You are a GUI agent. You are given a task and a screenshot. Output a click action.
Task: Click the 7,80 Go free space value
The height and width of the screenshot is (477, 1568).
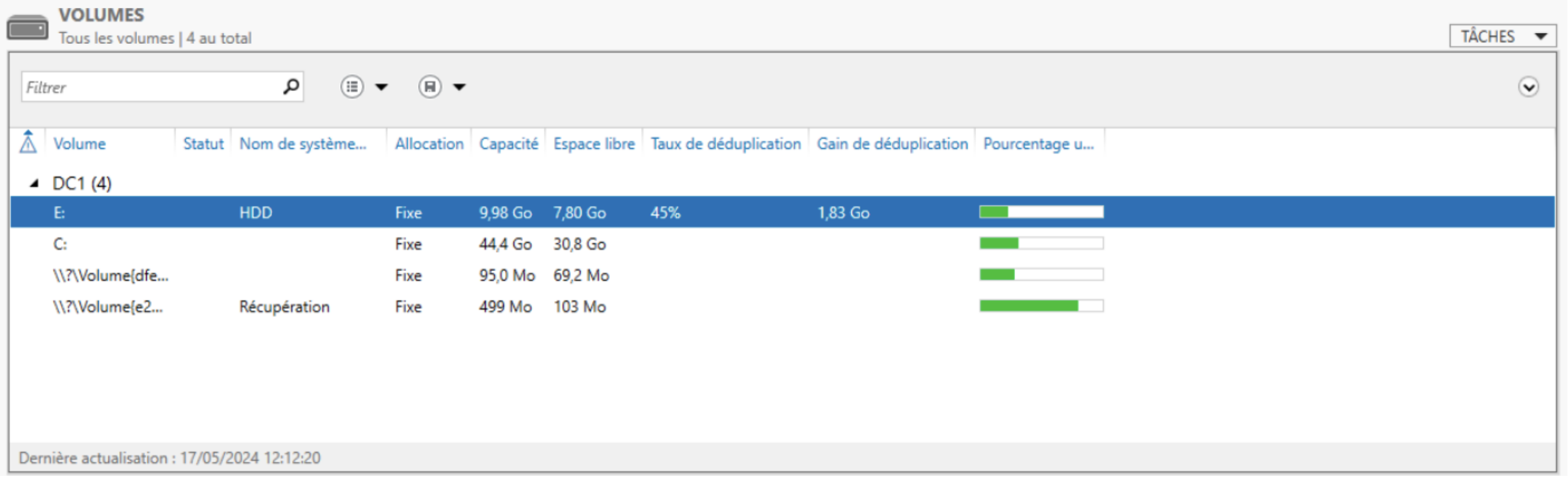coord(579,213)
